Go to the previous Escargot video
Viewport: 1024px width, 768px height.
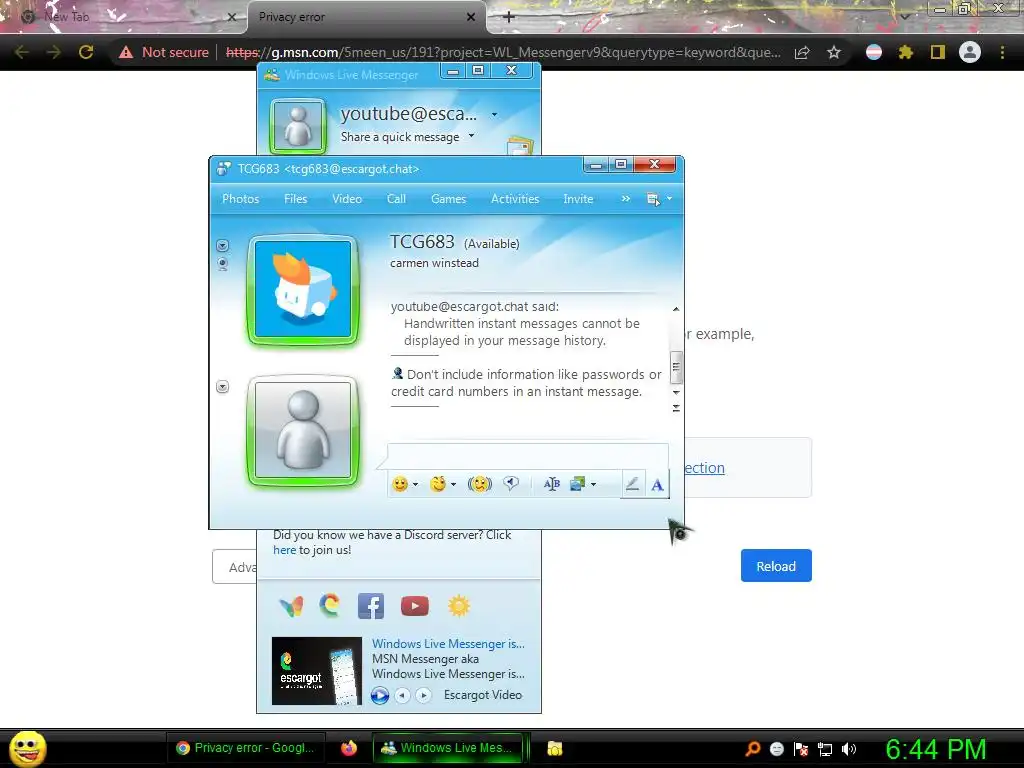(402, 696)
